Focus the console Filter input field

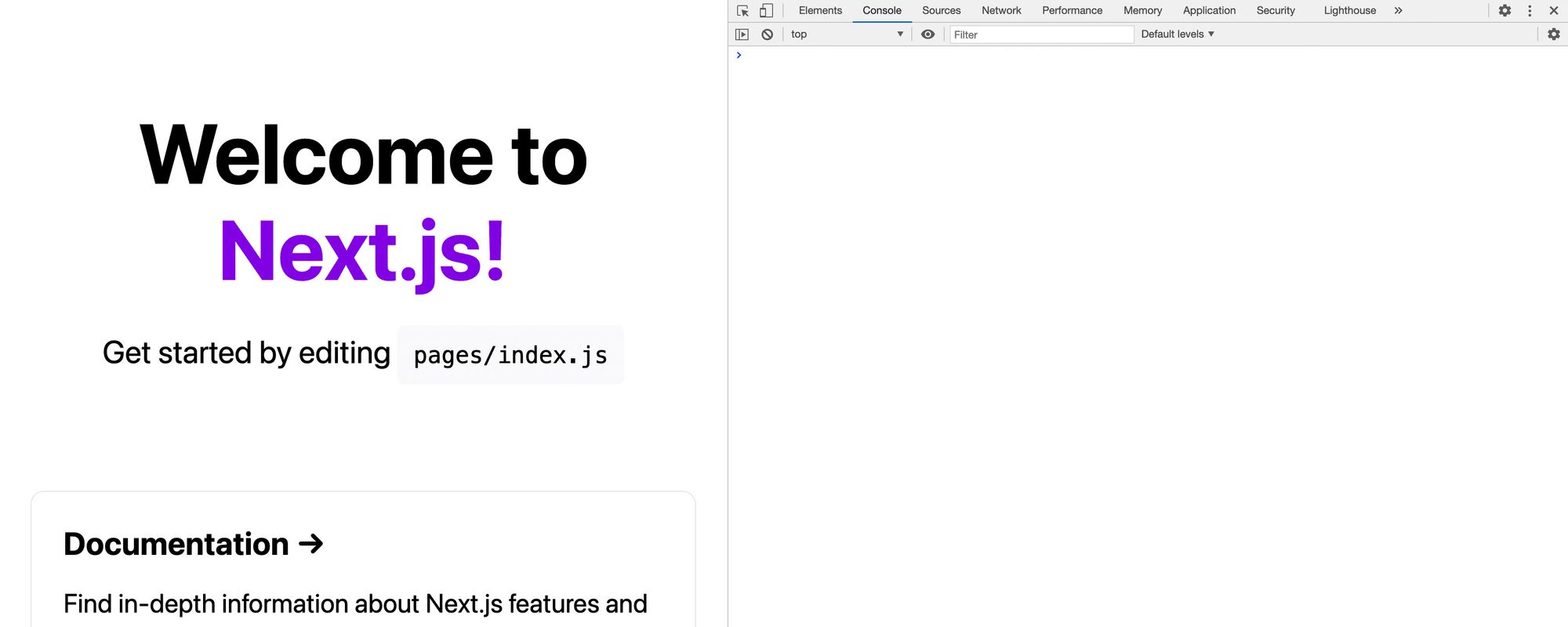coord(1041,34)
